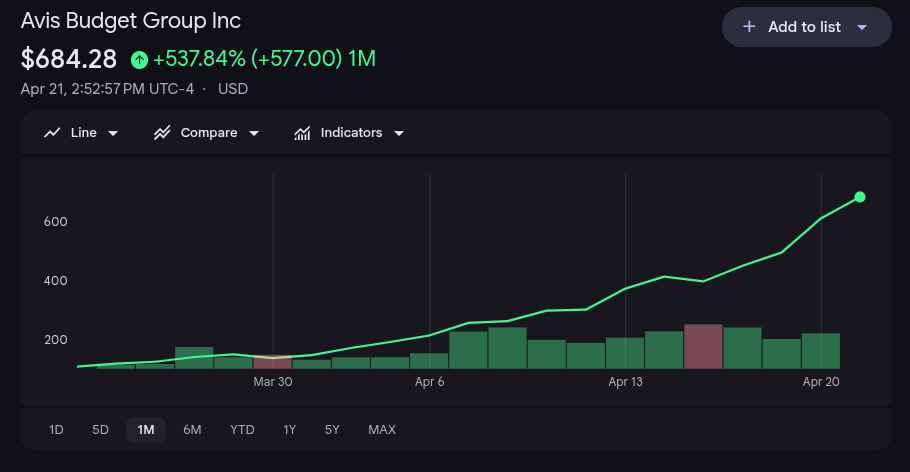Select the 1M time range tab
This screenshot has width=910, height=472.
click(x=146, y=430)
